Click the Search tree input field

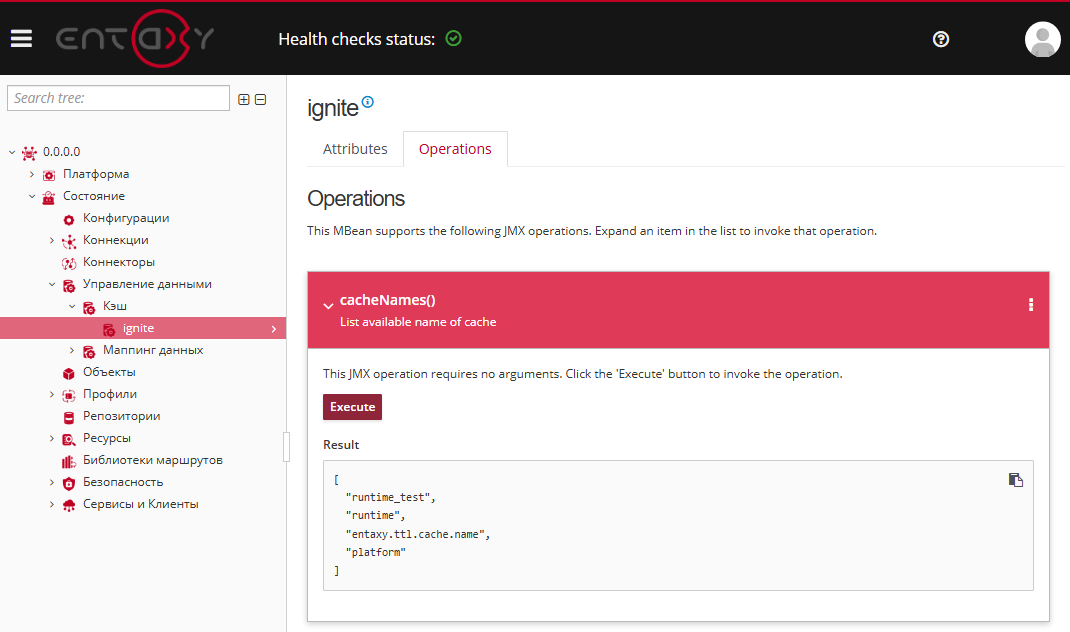118,98
